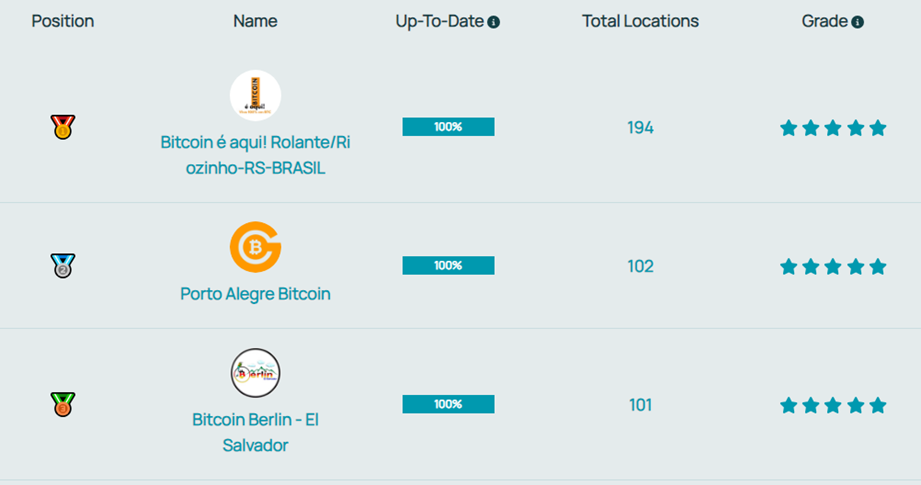Click the 100% progress bar for Porto Alegre
Screen dimensions: 921x485
[x=448, y=265]
